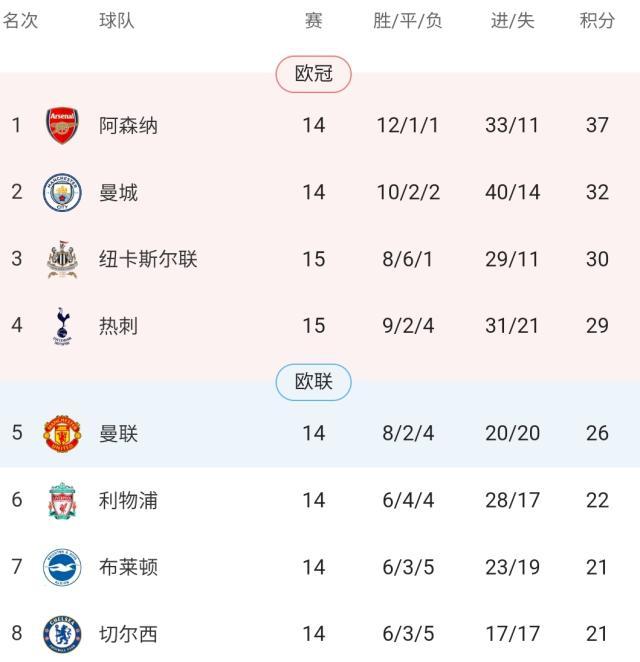Click the Manchester City crest icon
640x662 pixels.
coord(62,192)
